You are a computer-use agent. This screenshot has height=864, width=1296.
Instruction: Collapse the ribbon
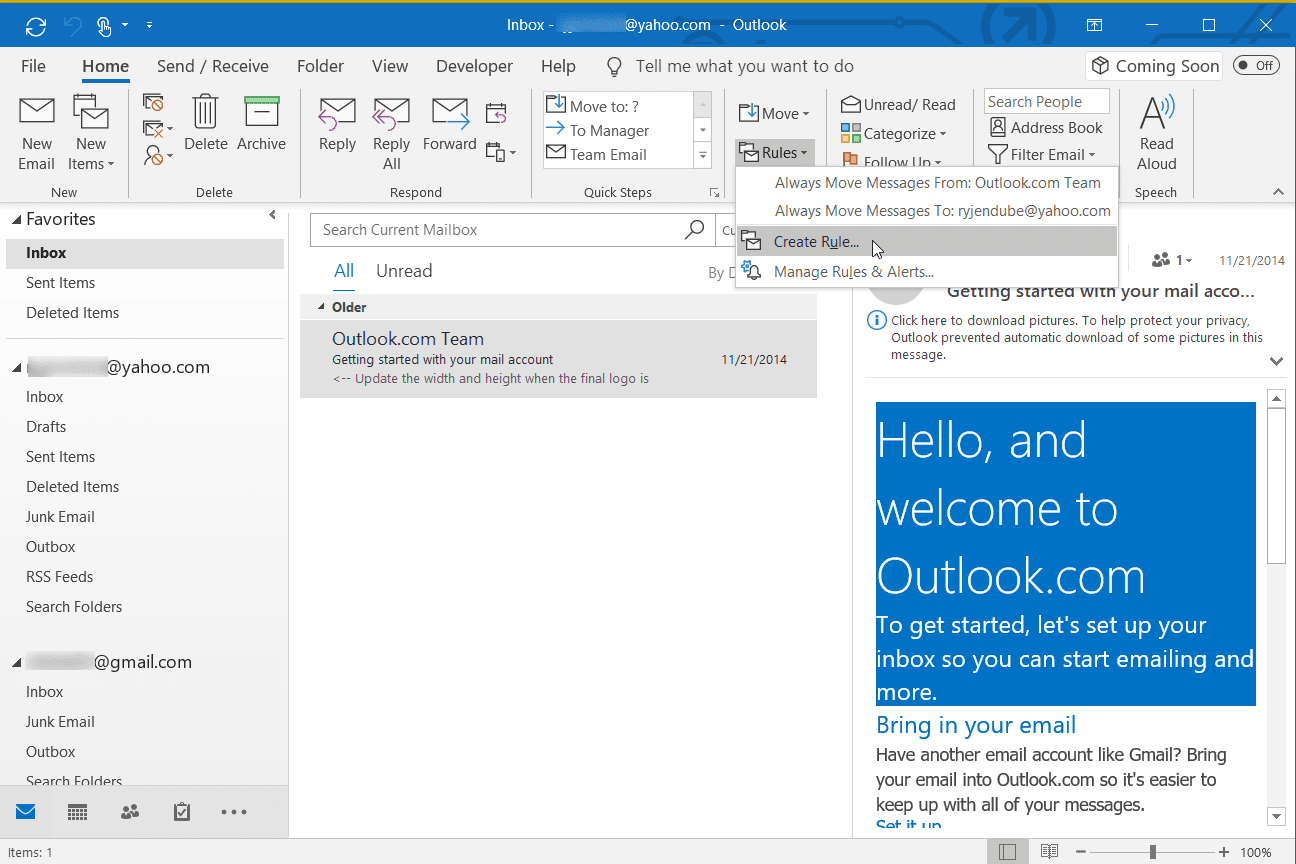pyautogui.click(x=1277, y=192)
